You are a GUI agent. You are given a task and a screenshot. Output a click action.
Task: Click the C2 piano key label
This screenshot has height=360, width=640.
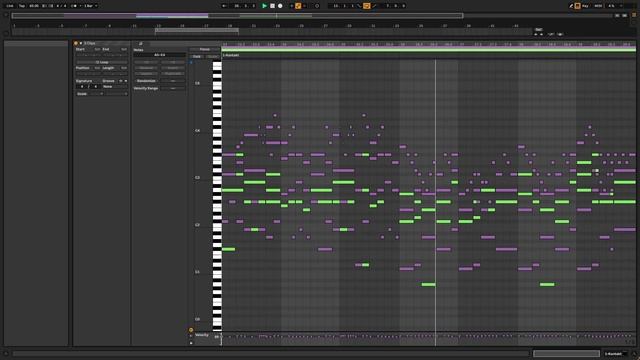198,225
